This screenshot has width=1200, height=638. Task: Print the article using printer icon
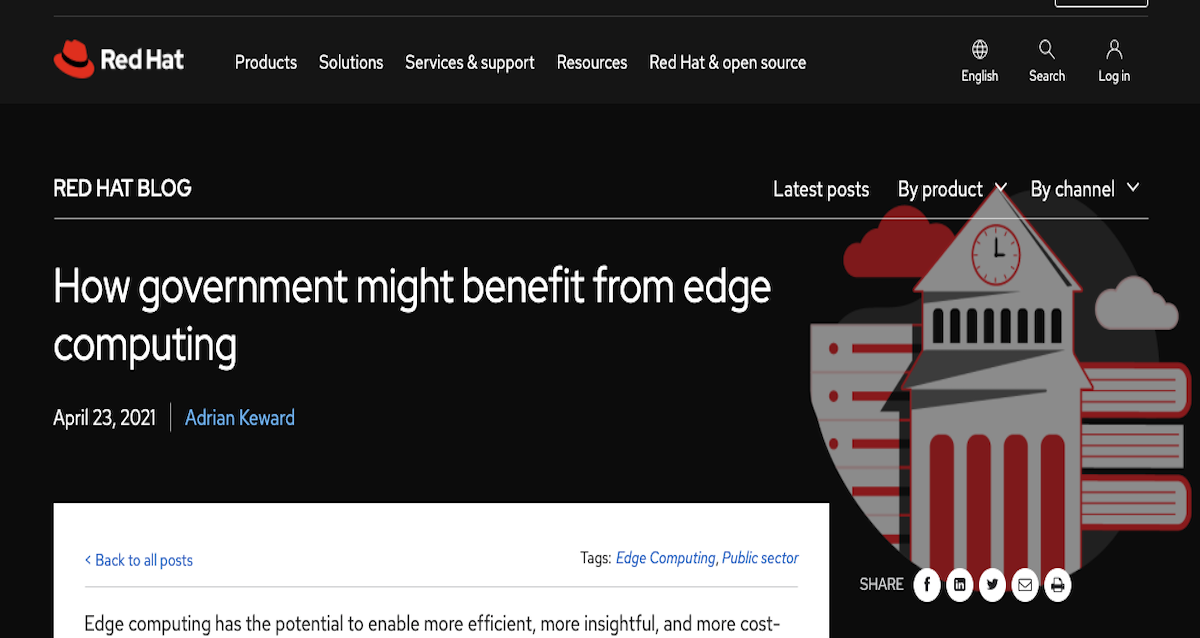pyautogui.click(x=1056, y=585)
